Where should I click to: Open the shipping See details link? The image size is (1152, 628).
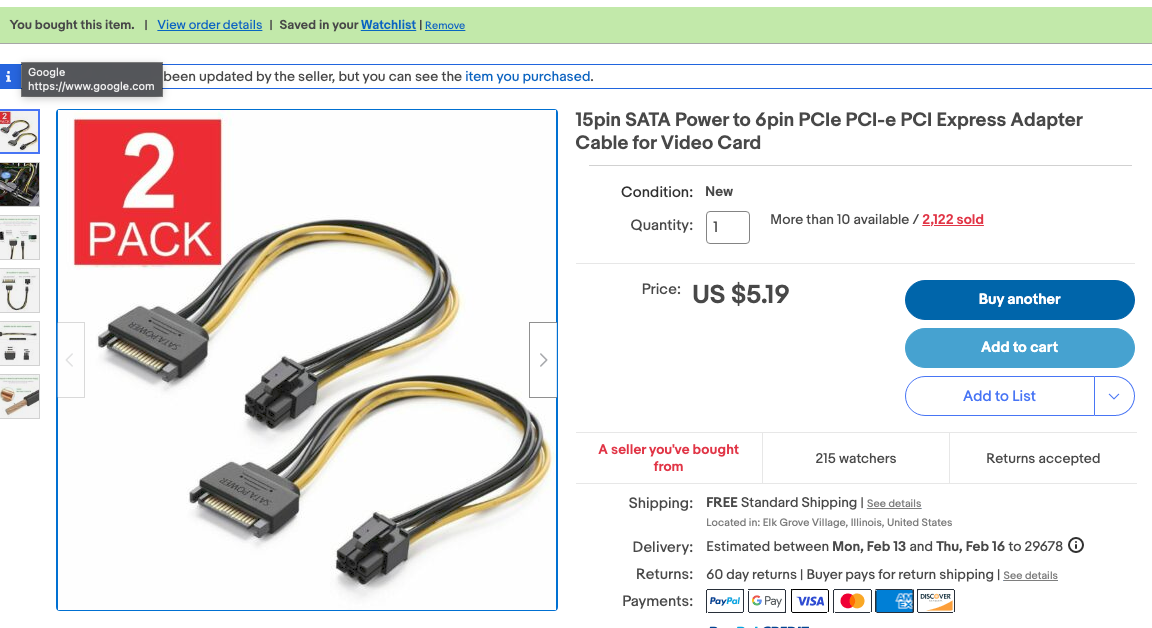[894, 504]
